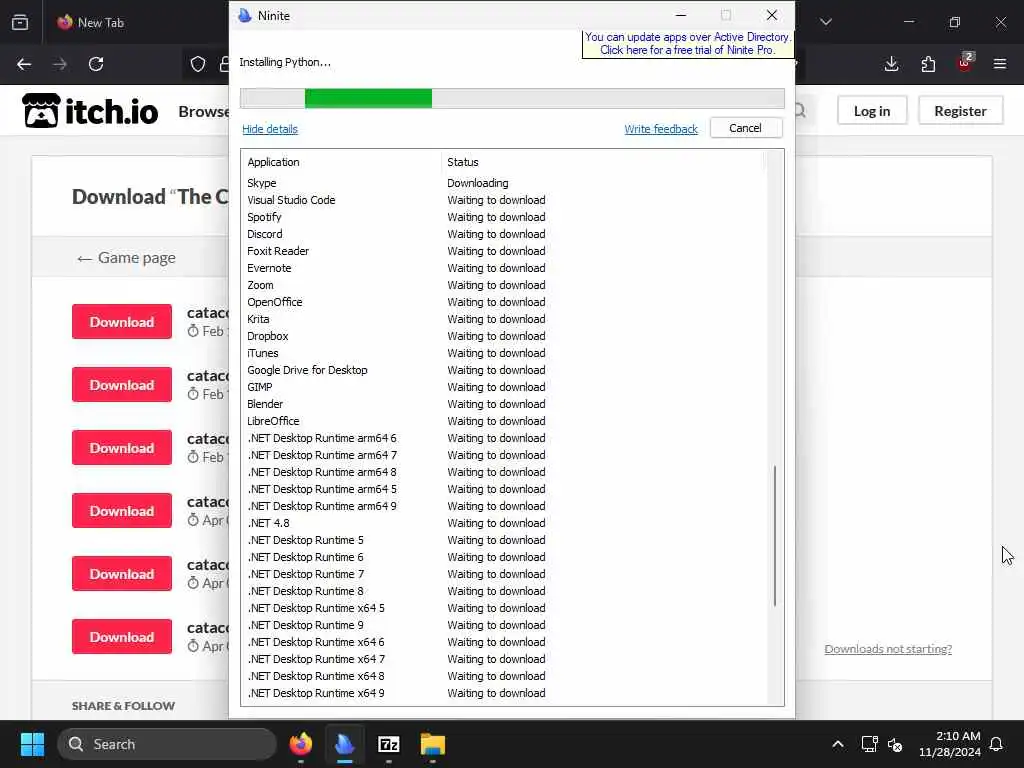
Task: Cancel the Ninite installation
Action: click(746, 128)
